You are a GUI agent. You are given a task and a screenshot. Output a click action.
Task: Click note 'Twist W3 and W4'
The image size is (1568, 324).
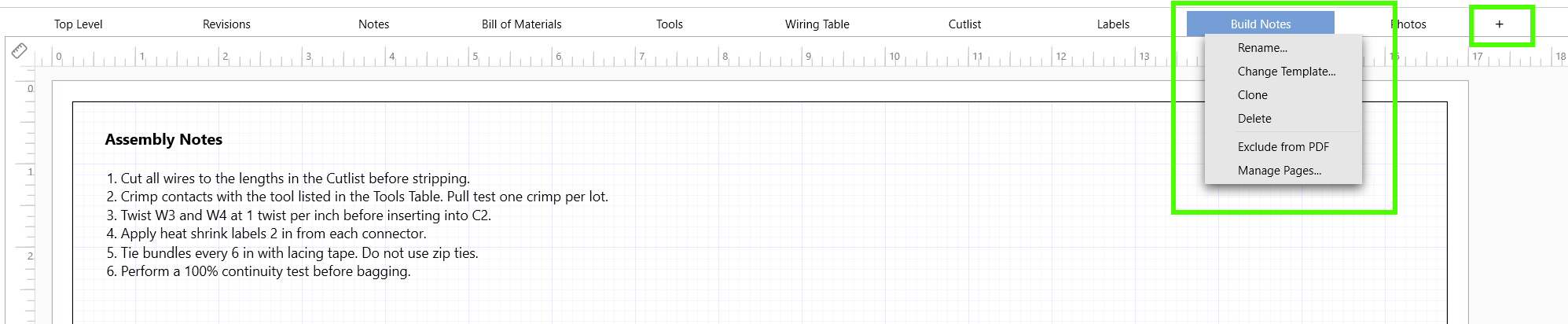[x=299, y=215]
